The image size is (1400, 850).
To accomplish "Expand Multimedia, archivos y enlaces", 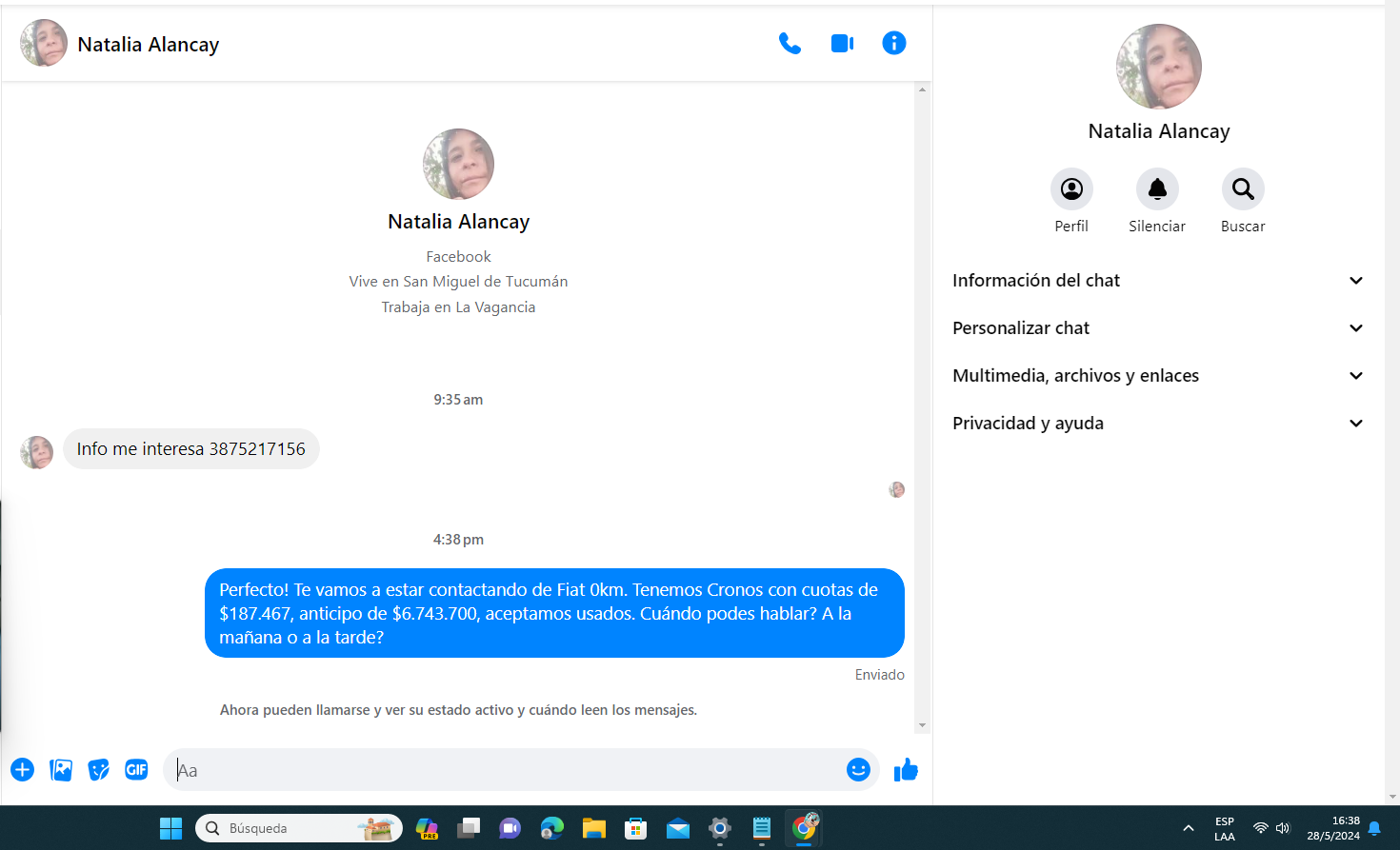I will (1157, 376).
